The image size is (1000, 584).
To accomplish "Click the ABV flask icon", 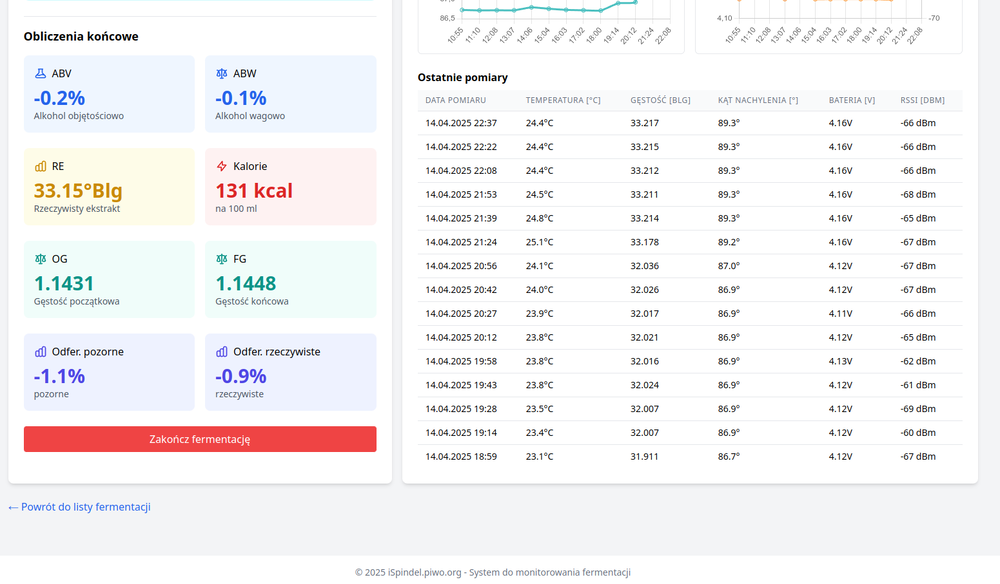I will click(40, 74).
